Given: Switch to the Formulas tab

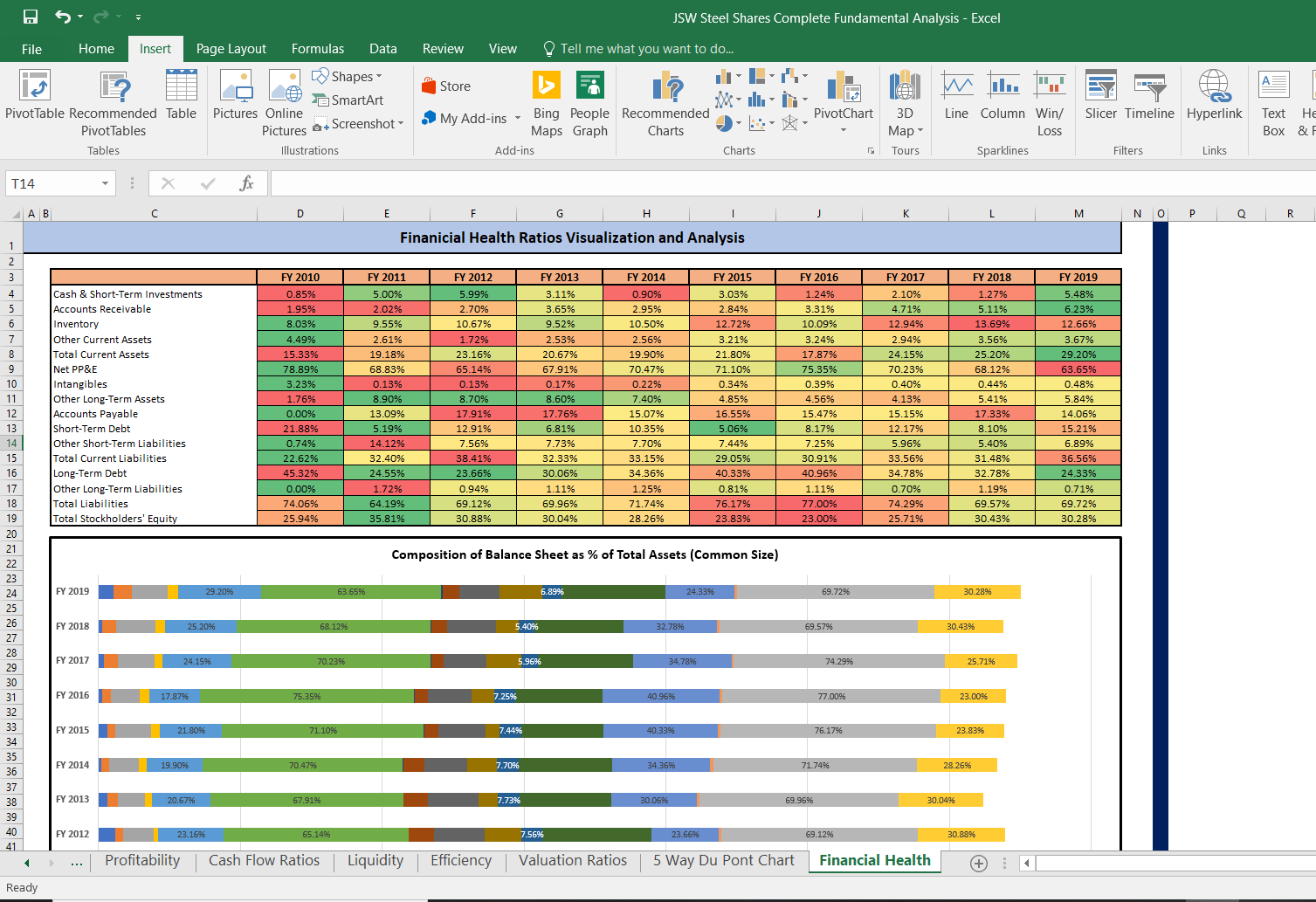Looking at the screenshot, I should coord(318,49).
